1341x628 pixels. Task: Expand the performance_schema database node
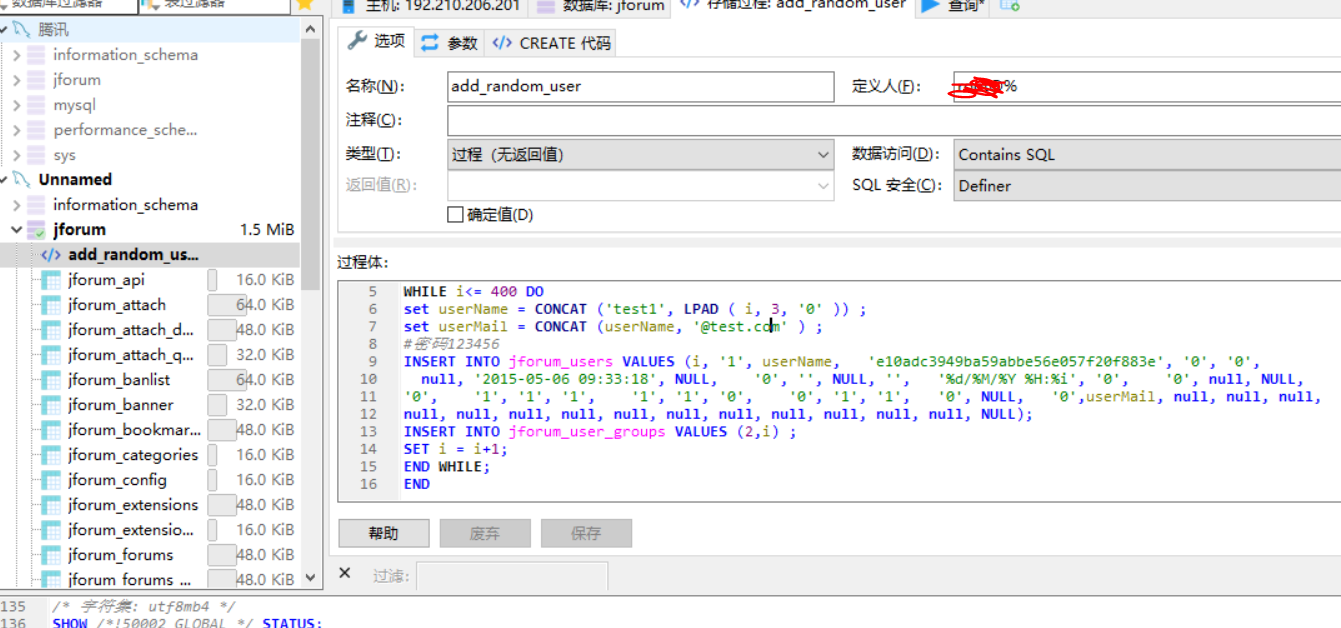pyautogui.click(x=17, y=130)
